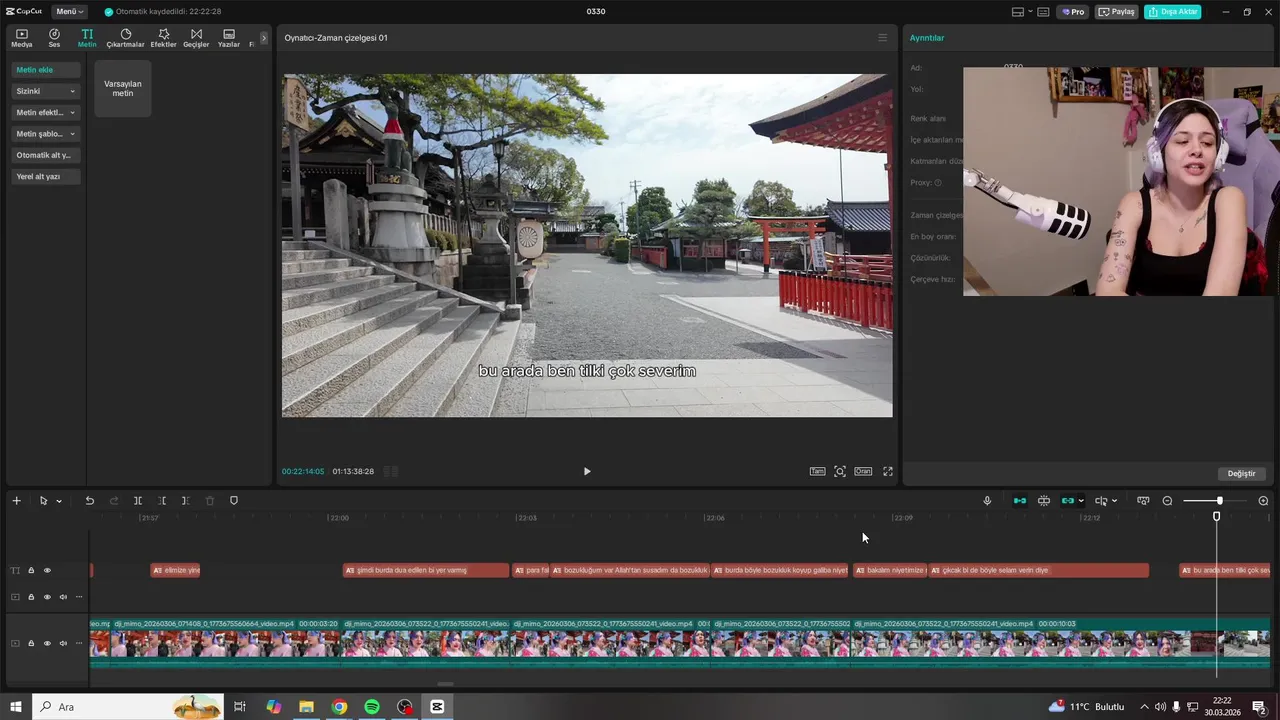Click the timeline playhead marker
The image size is (1280, 720).
[1217, 516]
